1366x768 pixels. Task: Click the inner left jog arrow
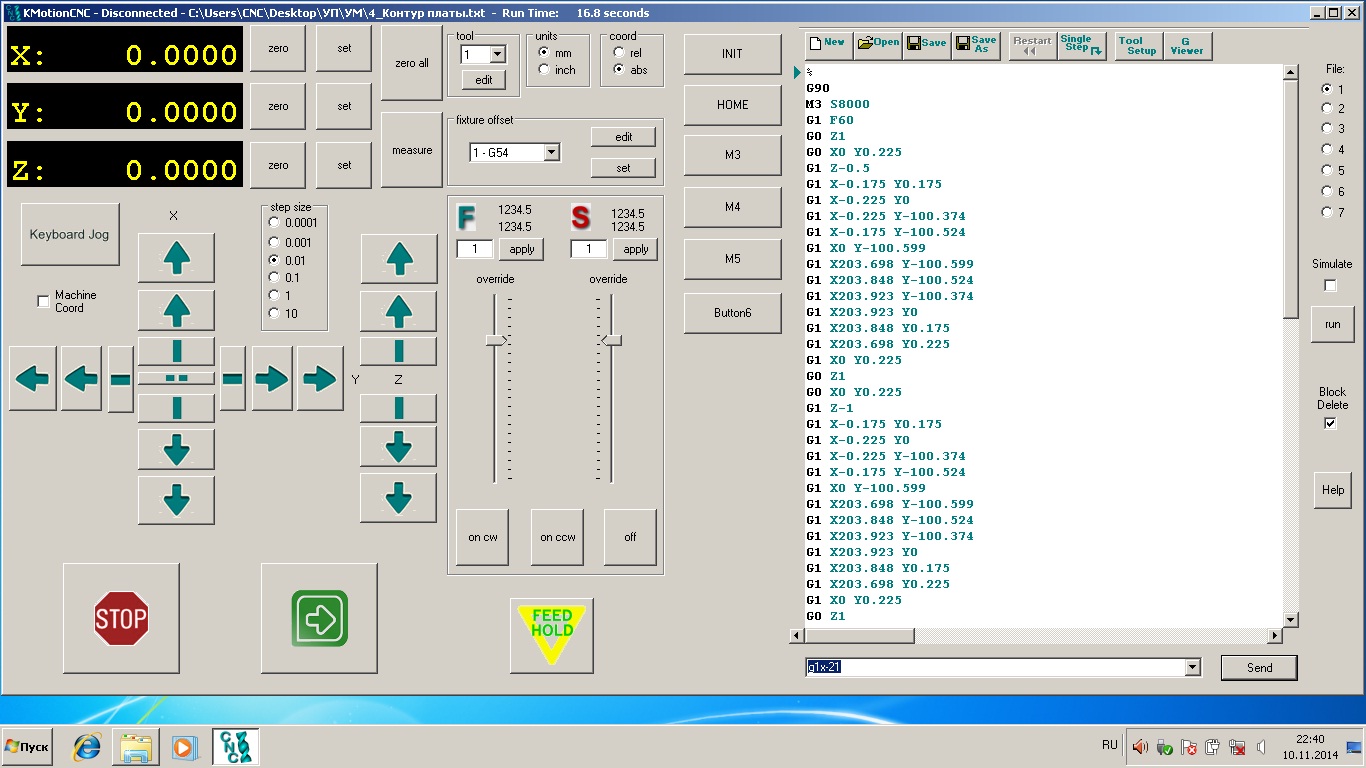[81, 378]
